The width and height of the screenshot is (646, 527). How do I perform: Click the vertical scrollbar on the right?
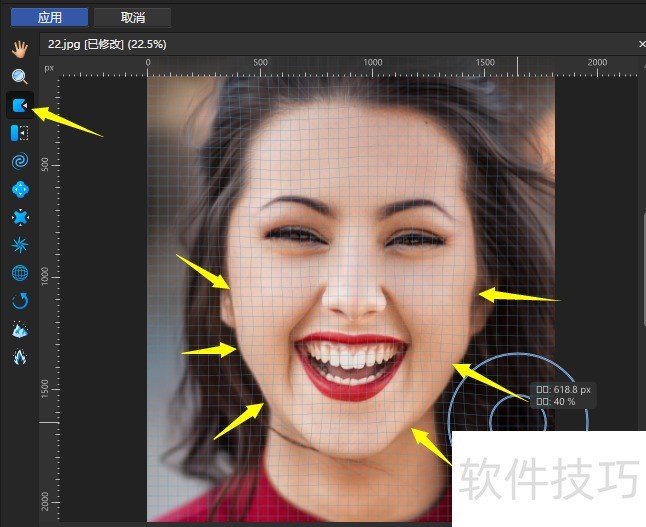[644, 270]
